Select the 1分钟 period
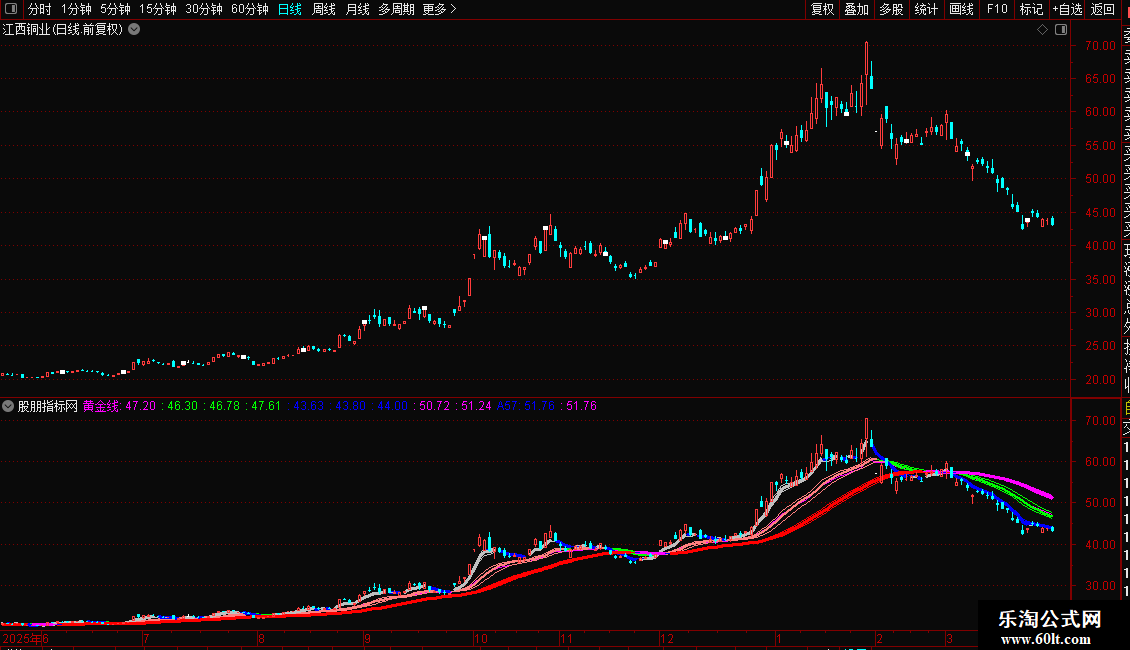 pos(76,9)
